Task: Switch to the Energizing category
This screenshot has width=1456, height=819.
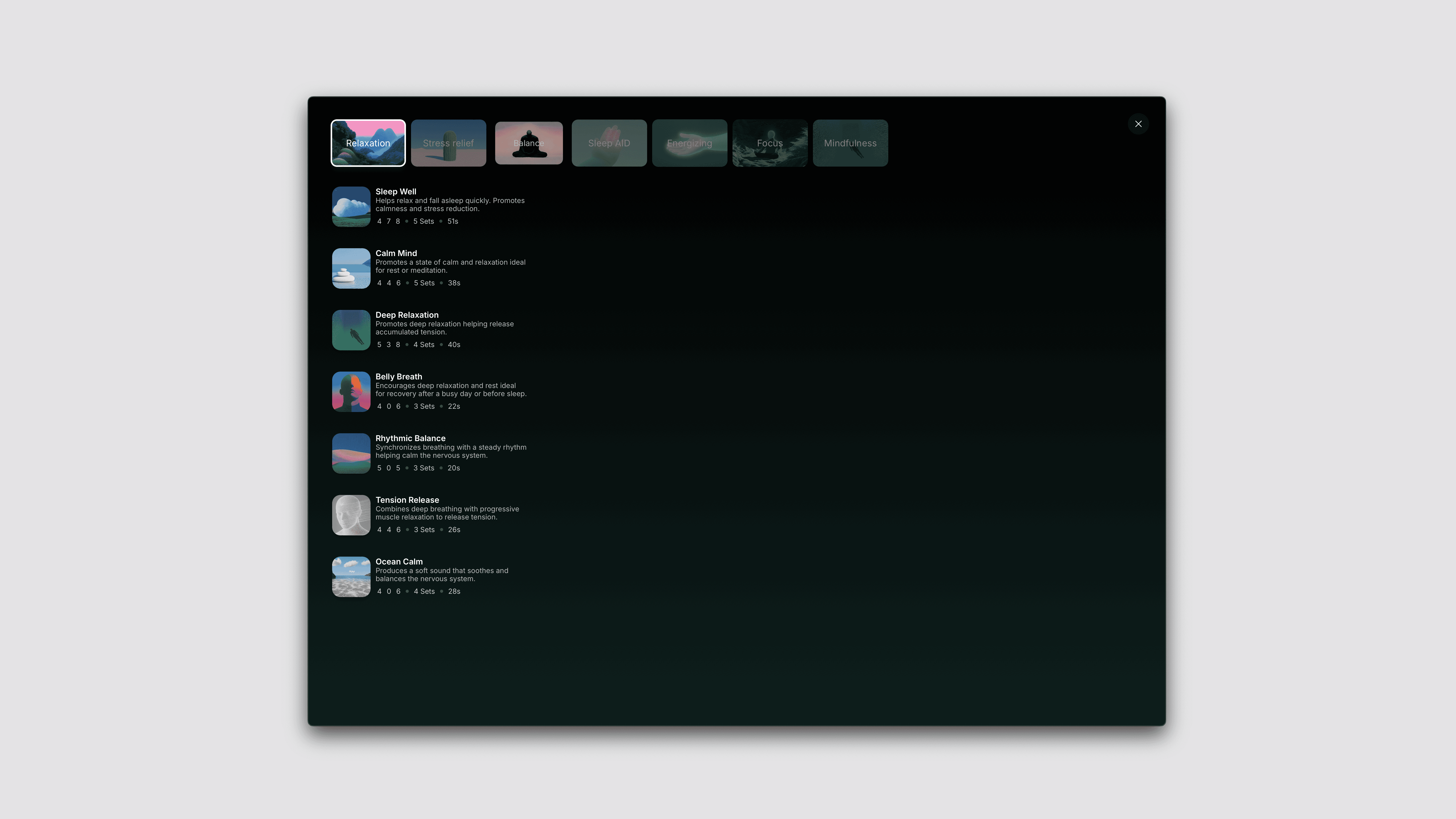Action: (689, 143)
